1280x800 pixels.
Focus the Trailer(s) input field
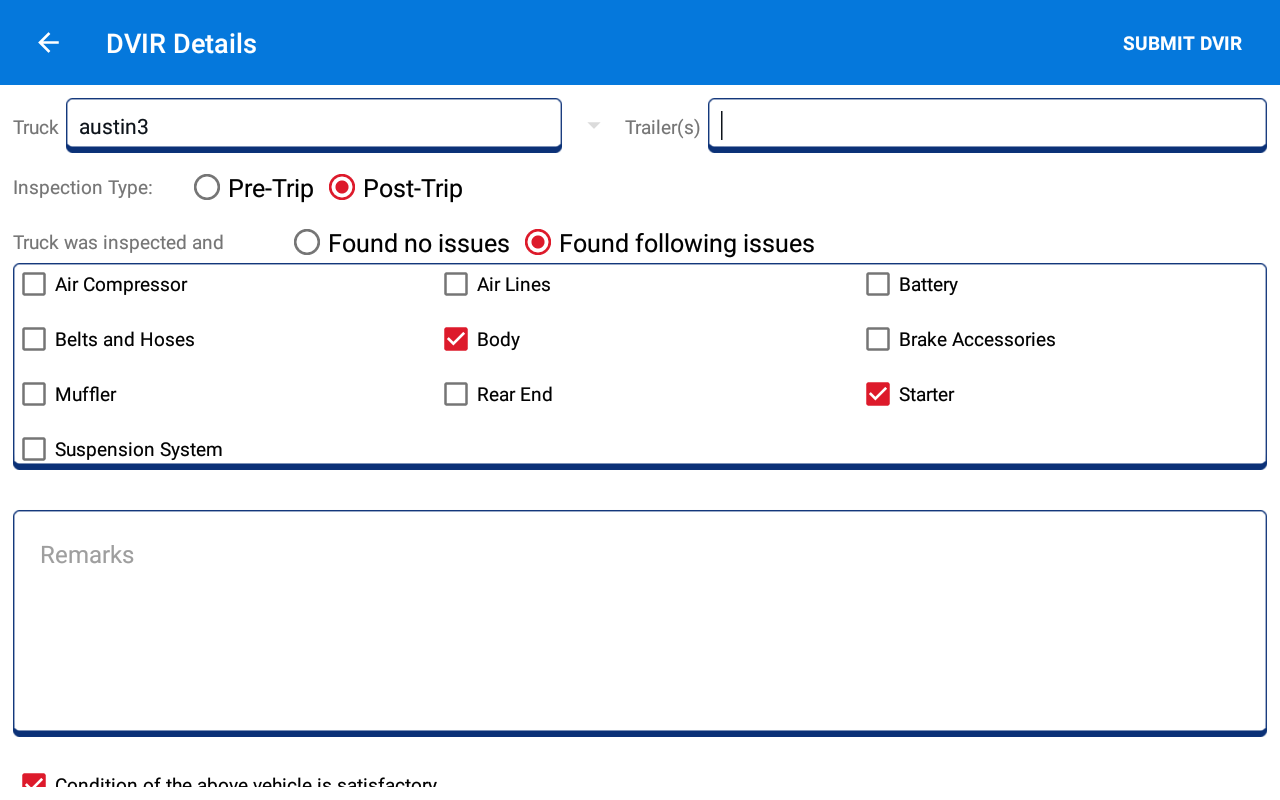click(987, 126)
